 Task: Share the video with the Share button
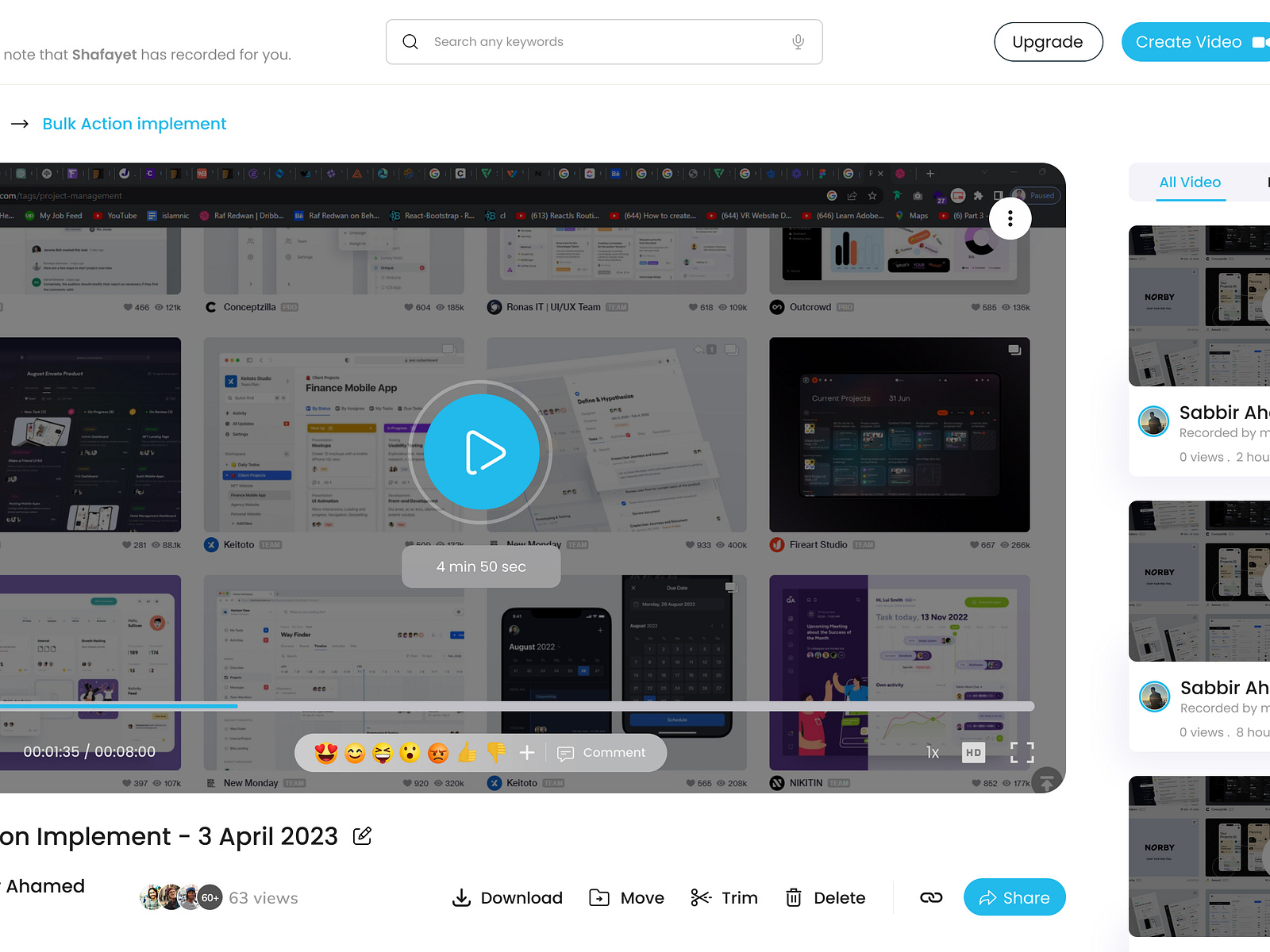click(x=1014, y=897)
